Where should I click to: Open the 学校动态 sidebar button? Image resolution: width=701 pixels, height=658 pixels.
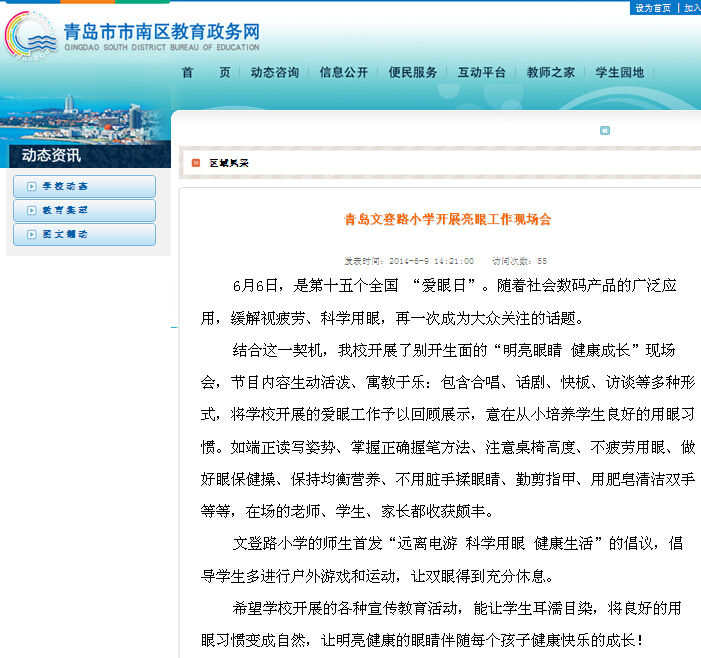[84, 186]
